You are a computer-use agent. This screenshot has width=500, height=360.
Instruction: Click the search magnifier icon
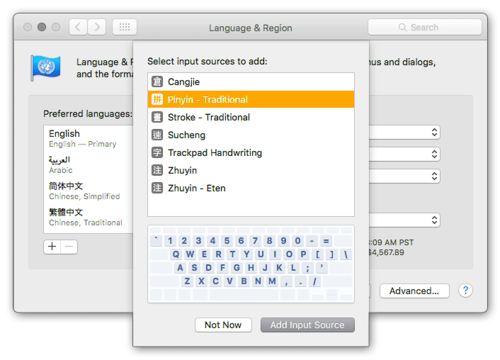click(402, 27)
